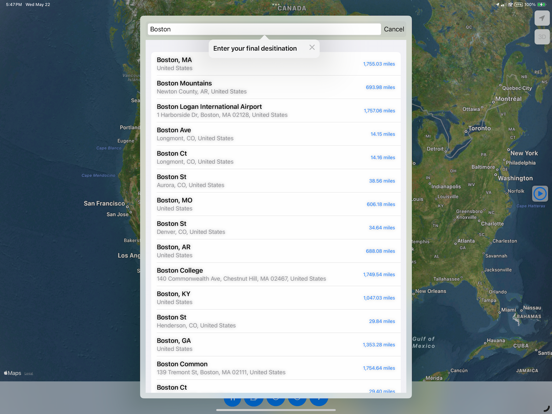Tap the 1,047.03 miles distance label
Image resolution: width=552 pixels, height=414 pixels.
(379, 298)
